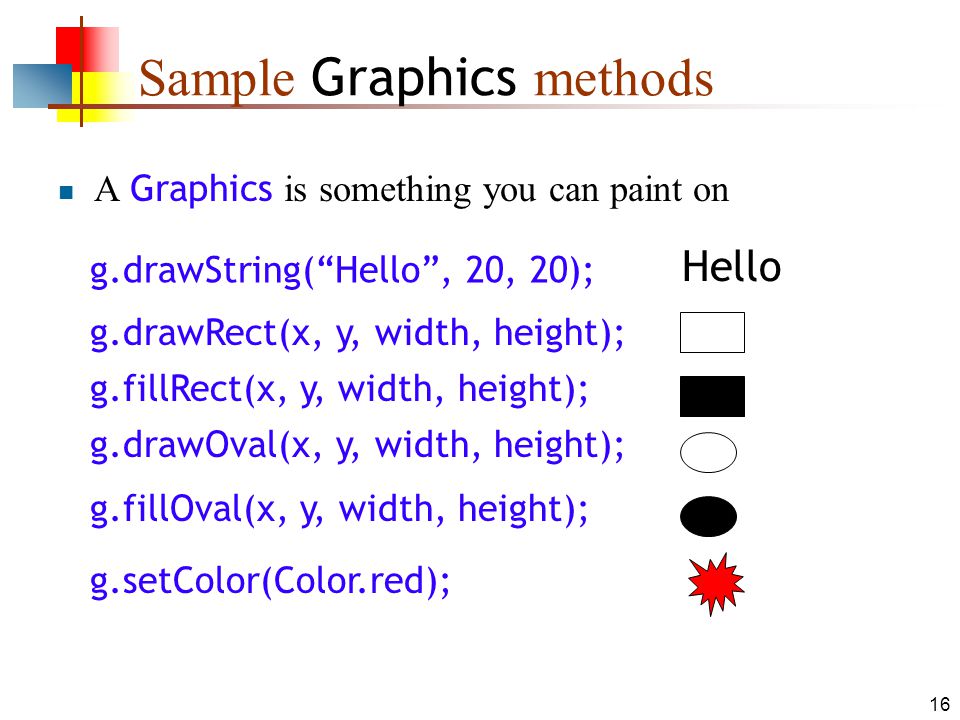Click the g.setColor(Color.red) line
This screenshot has width=960, height=720.
coord(270,581)
